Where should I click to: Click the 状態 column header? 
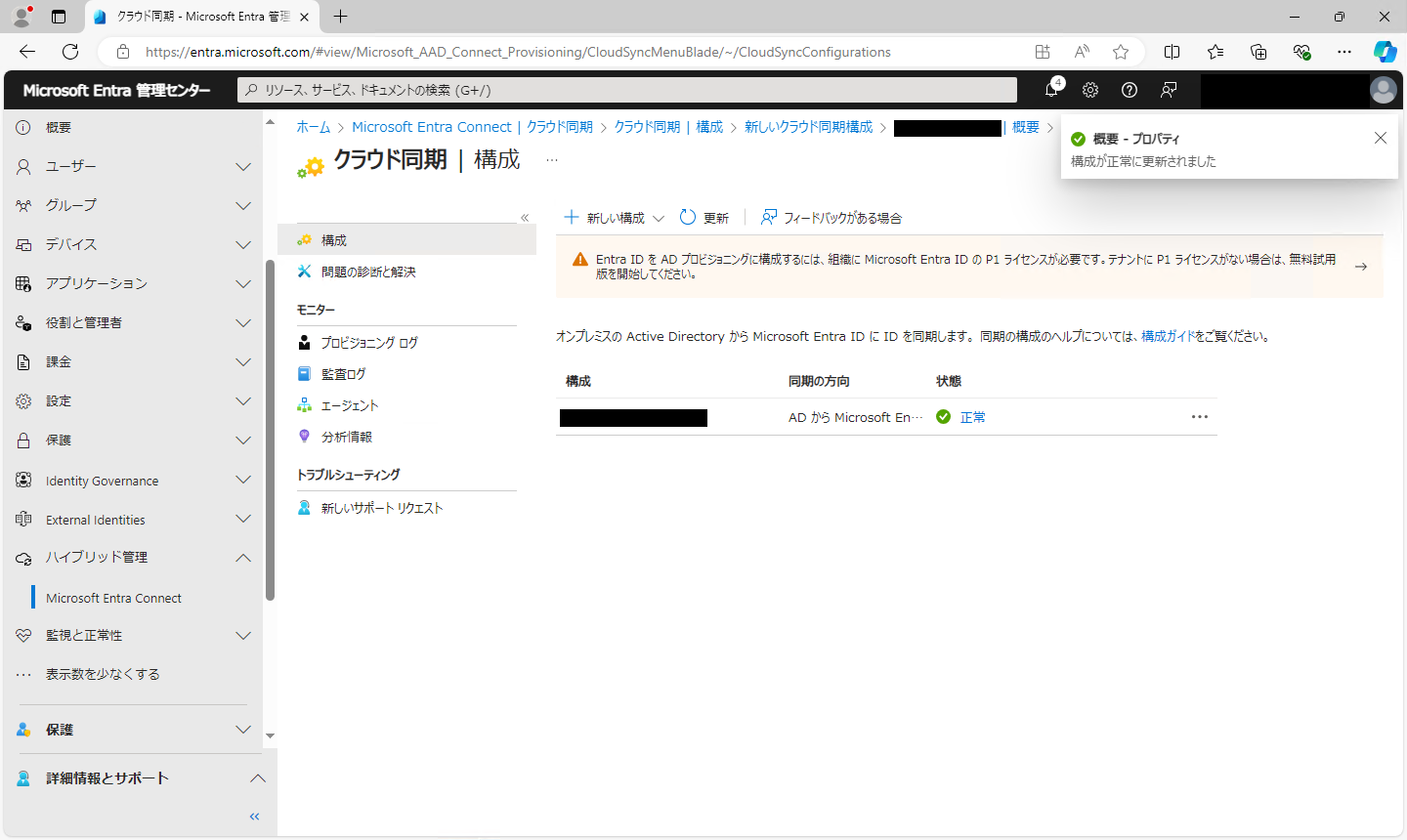pos(949,381)
